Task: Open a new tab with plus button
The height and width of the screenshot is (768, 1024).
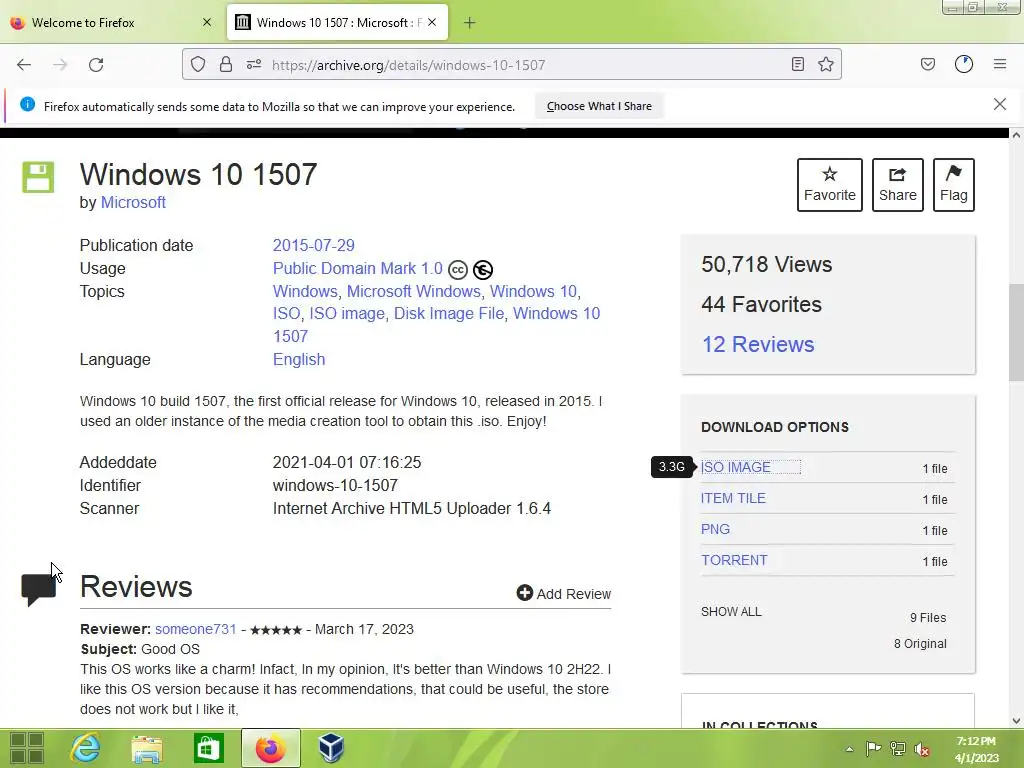Action: tap(470, 23)
